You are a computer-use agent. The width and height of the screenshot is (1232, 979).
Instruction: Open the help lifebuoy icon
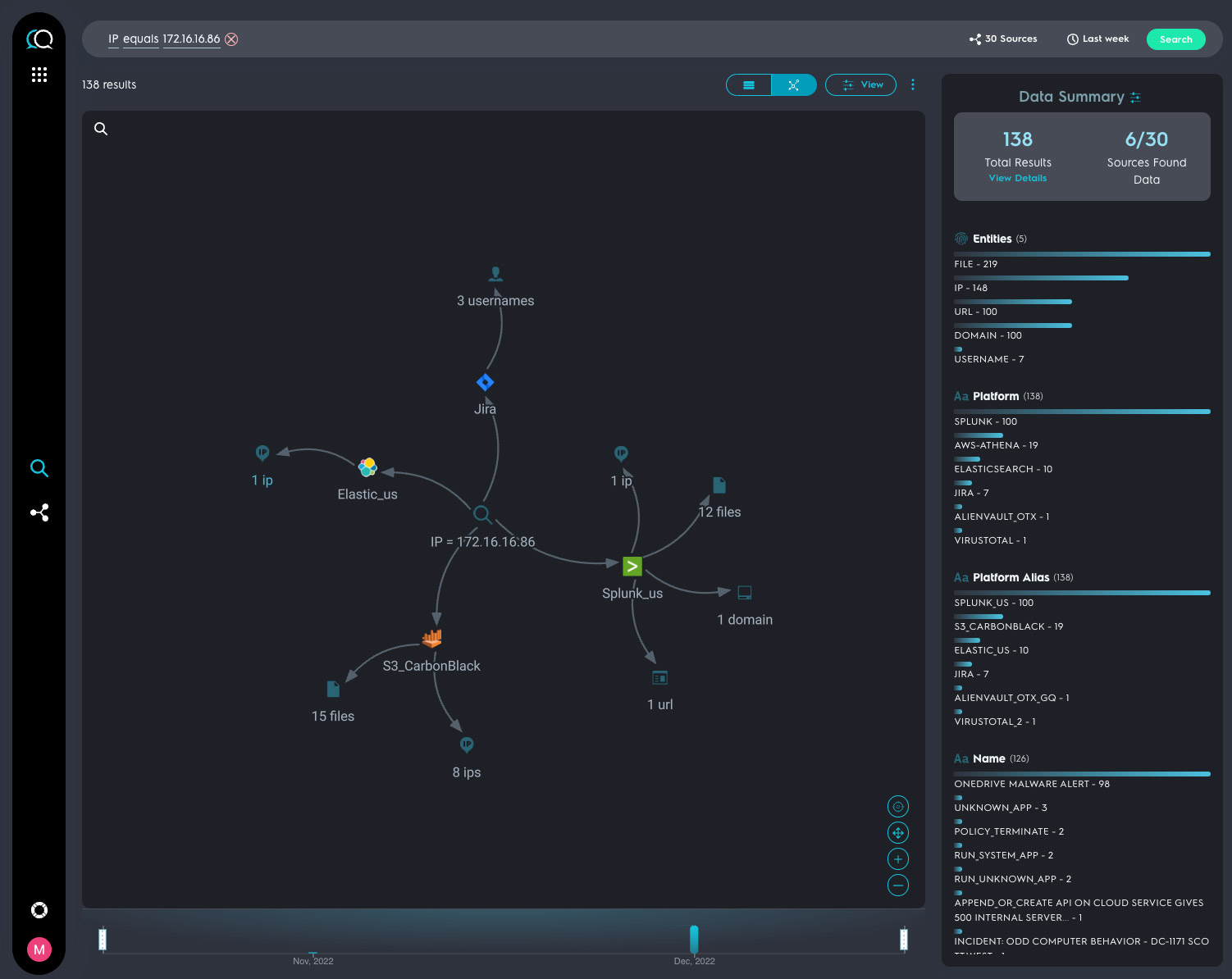coord(39,910)
